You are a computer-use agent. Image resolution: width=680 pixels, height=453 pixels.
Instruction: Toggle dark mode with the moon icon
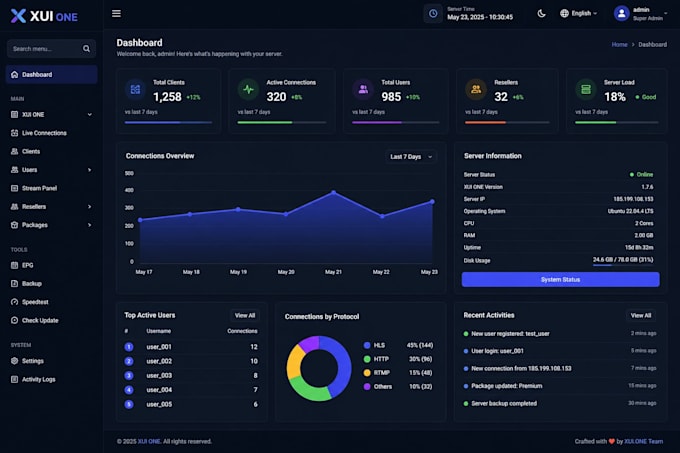click(541, 13)
